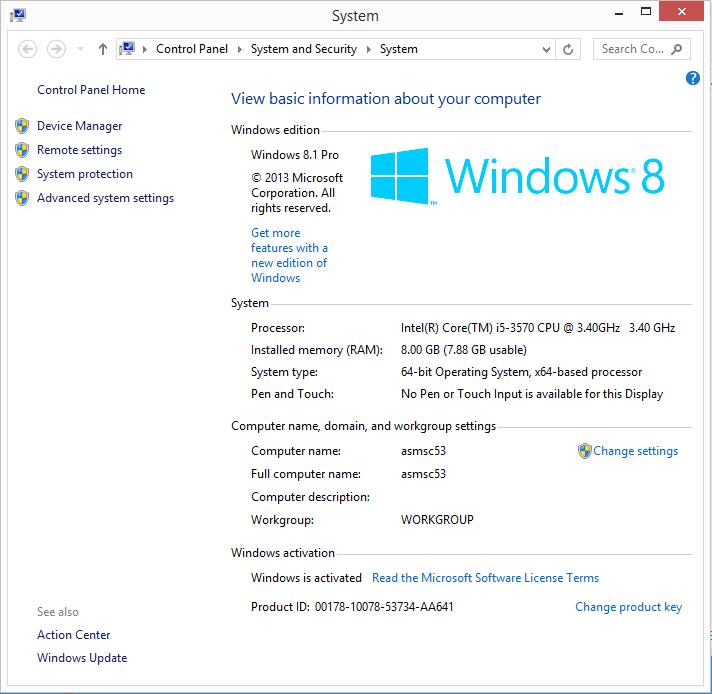Click Change settings link
This screenshot has height=694, width=712.
[635, 451]
